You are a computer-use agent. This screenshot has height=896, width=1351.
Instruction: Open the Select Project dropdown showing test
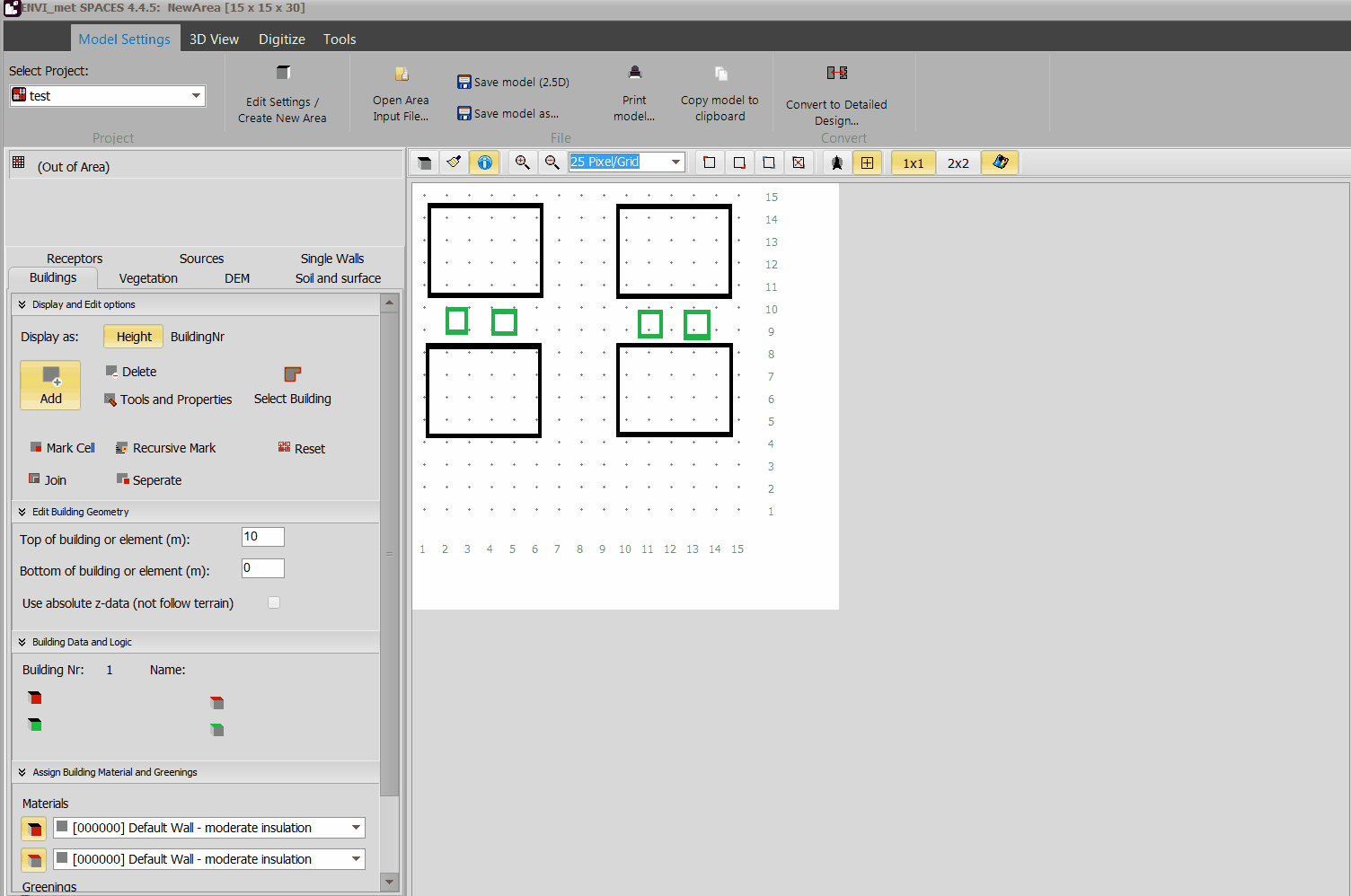point(108,96)
